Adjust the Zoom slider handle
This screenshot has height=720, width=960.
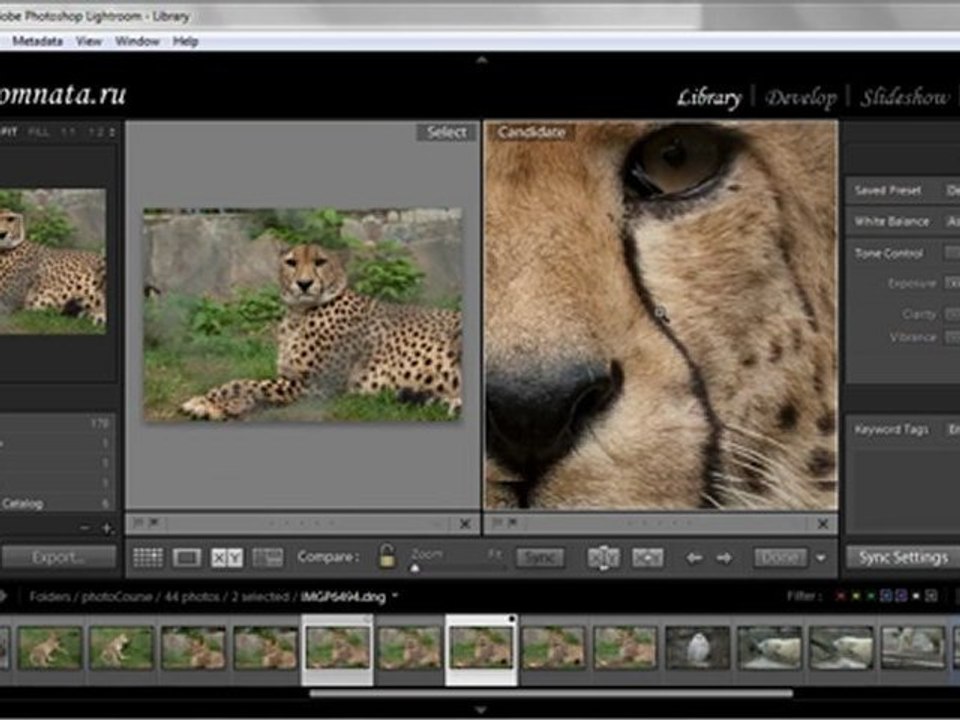pyautogui.click(x=415, y=567)
